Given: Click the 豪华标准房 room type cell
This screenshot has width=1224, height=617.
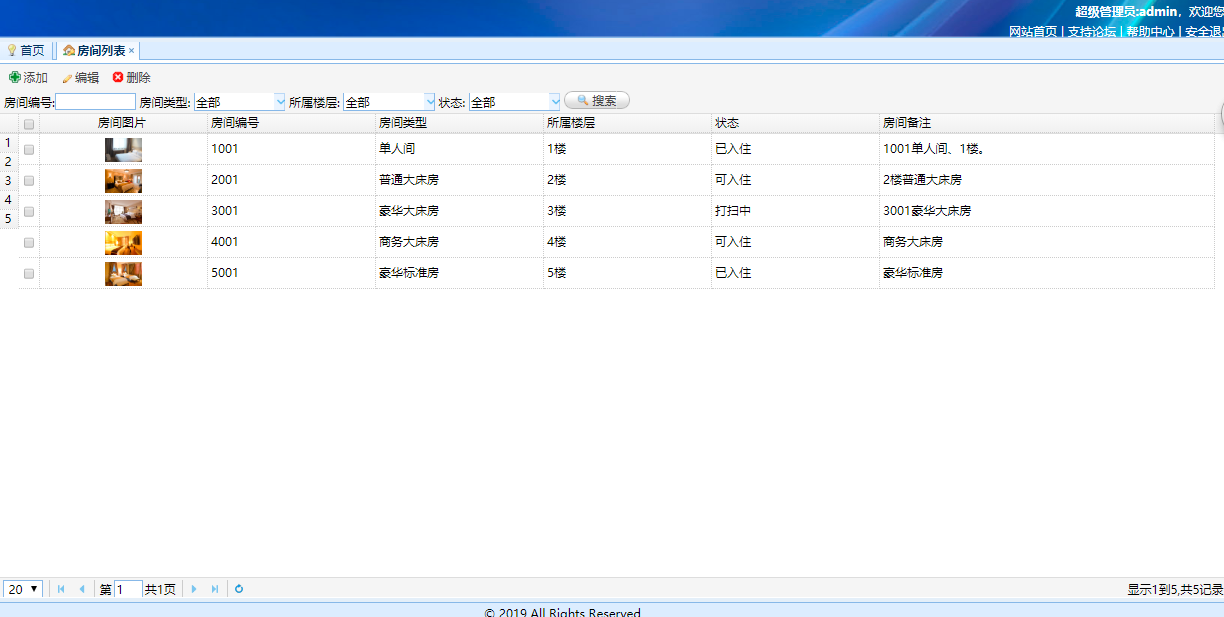Looking at the screenshot, I should (x=459, y=273).
